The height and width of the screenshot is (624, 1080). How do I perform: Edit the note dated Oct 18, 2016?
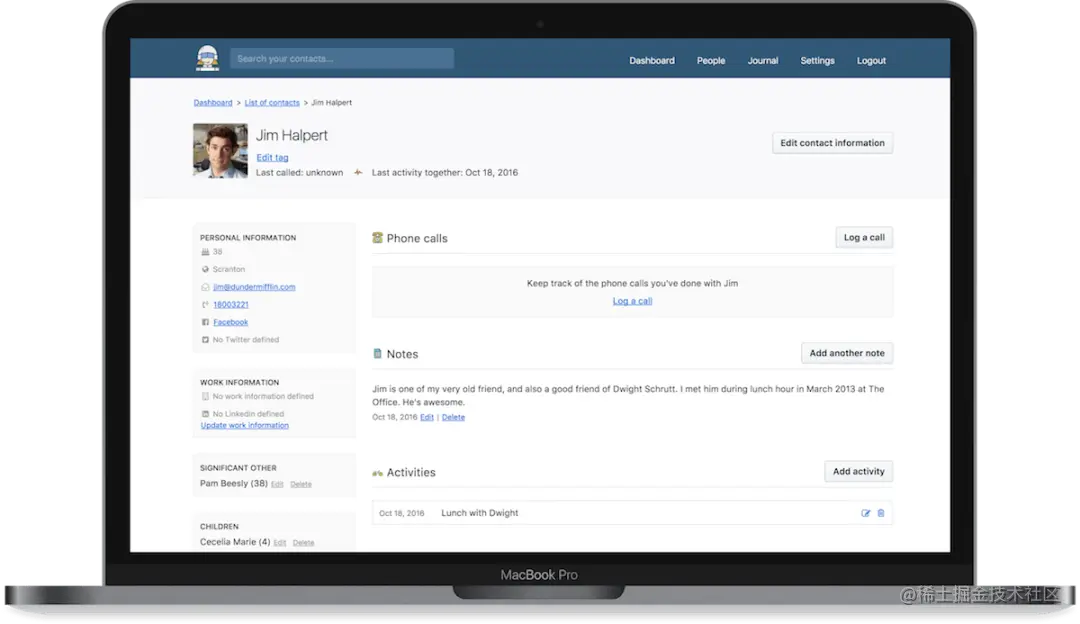tap(427, 417)
